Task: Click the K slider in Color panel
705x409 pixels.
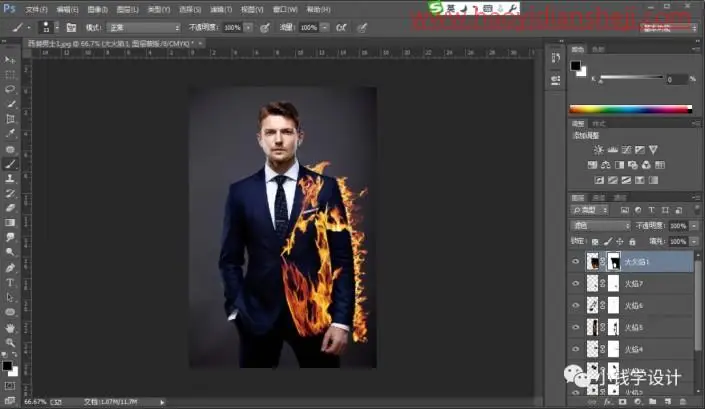Action: (x=631, y=78)
